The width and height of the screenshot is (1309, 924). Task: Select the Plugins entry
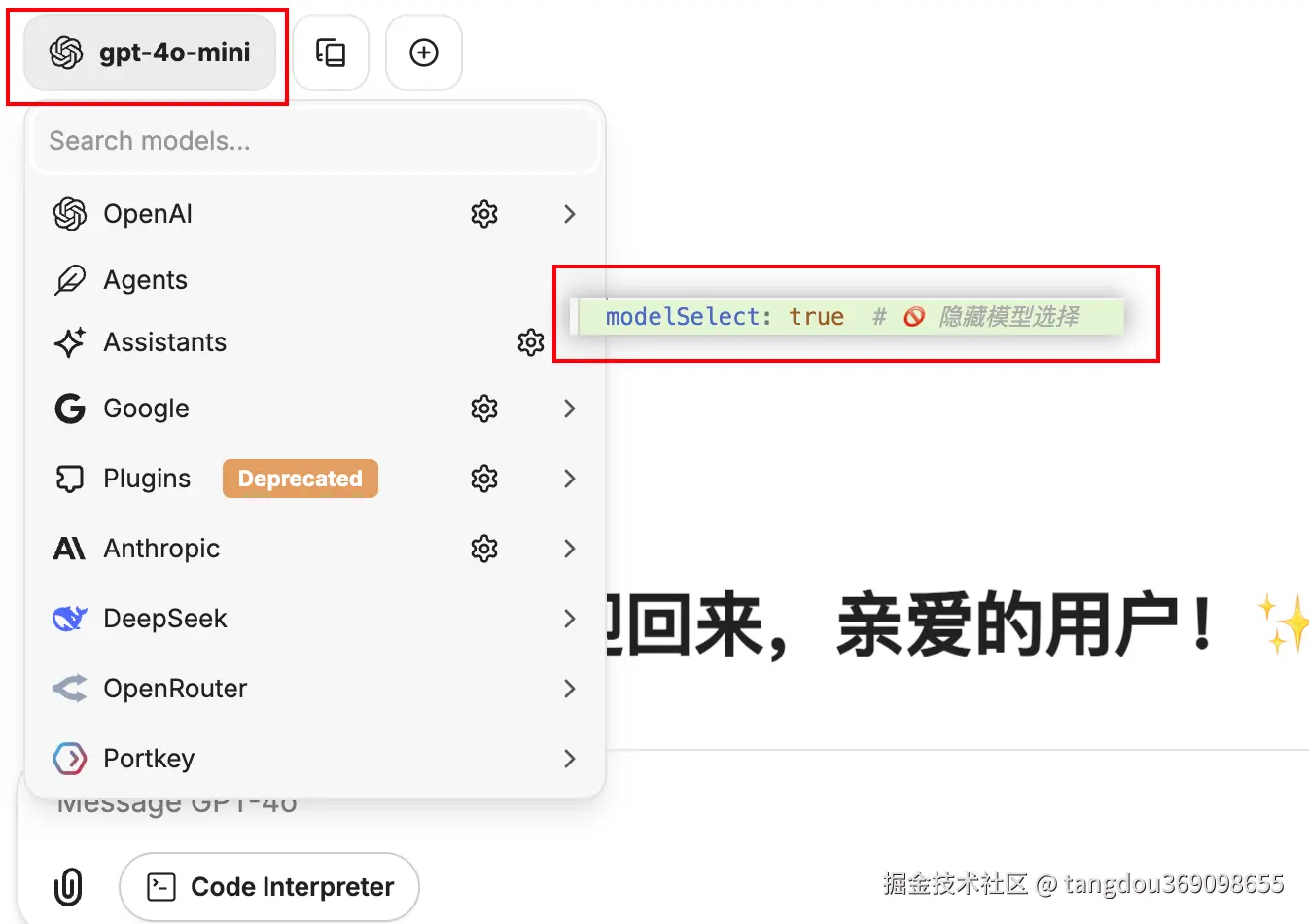pos(315,479)
